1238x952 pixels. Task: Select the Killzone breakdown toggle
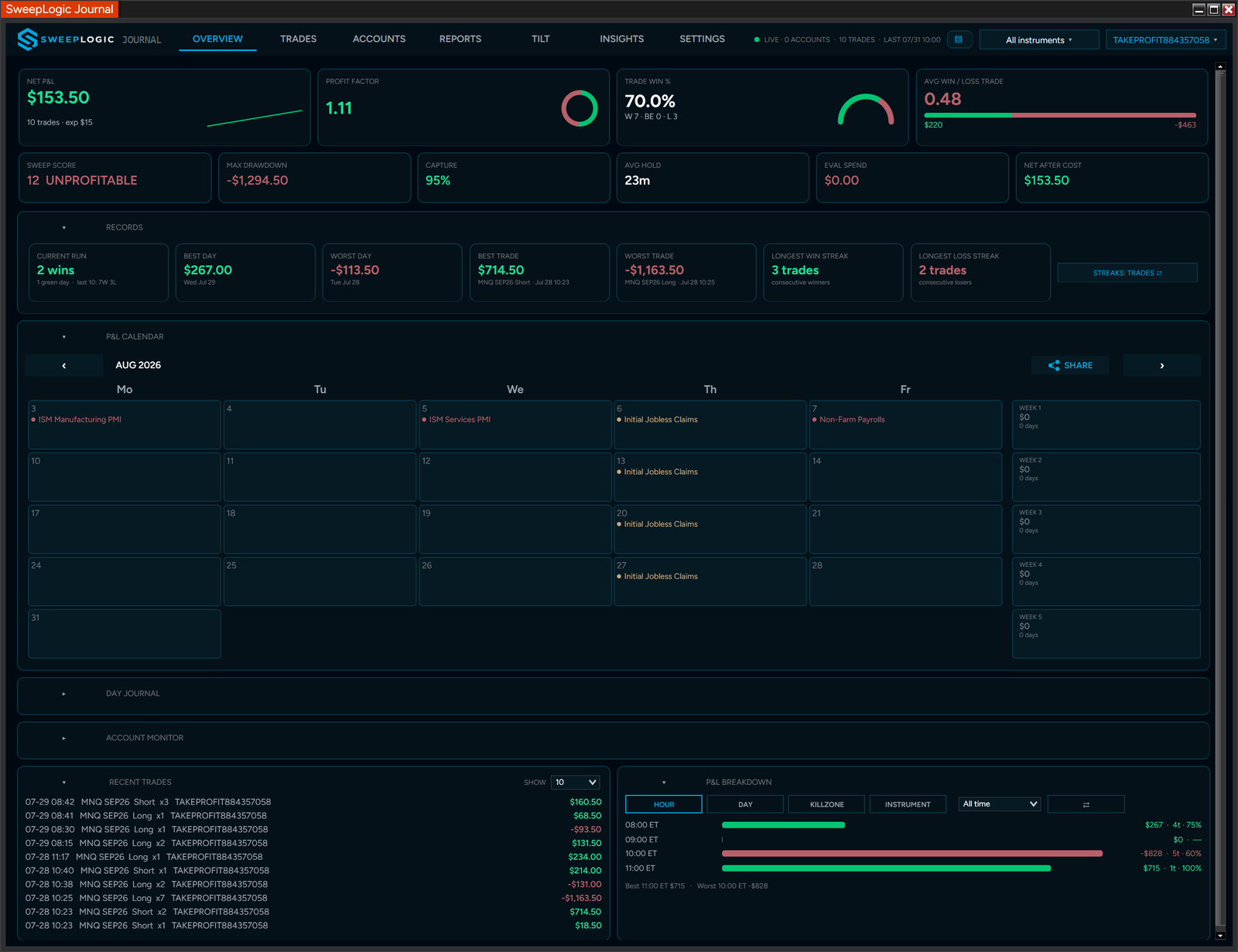pyautogui.click(x=826, y=804)
